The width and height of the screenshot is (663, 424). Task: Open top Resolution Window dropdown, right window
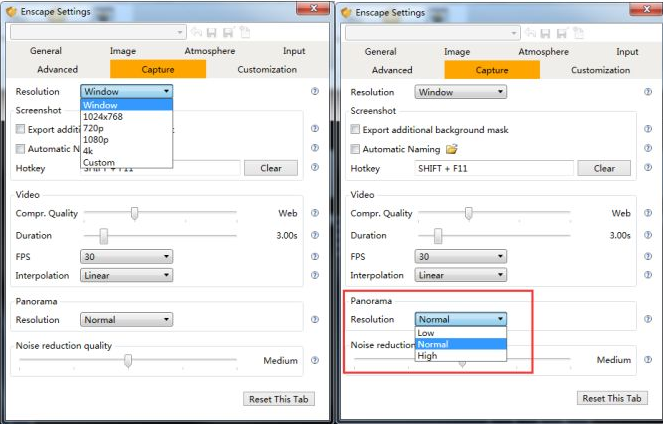pyautogui.click(x=460, y=92)
